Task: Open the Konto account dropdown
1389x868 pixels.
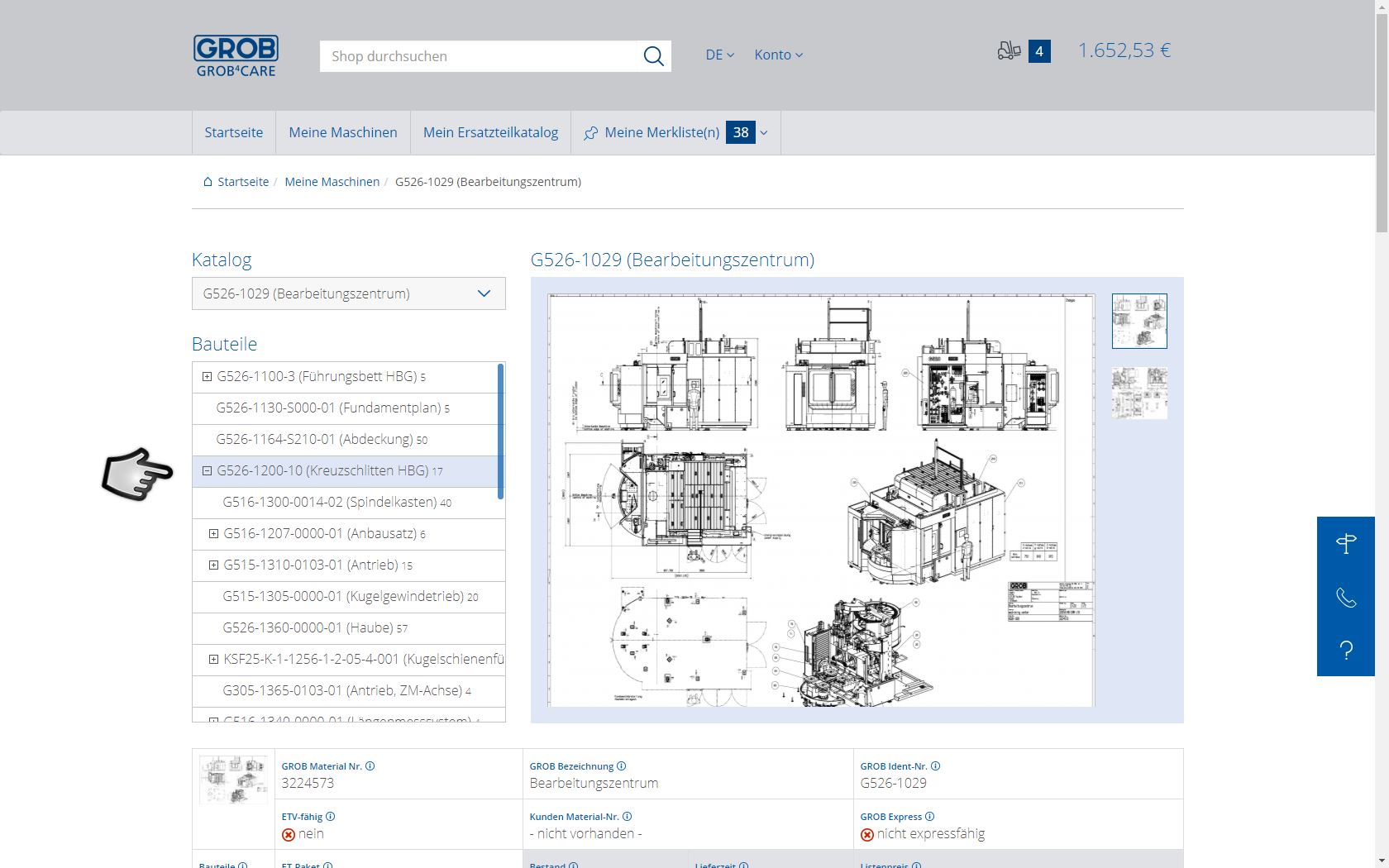Action: [x=778, y=55]
